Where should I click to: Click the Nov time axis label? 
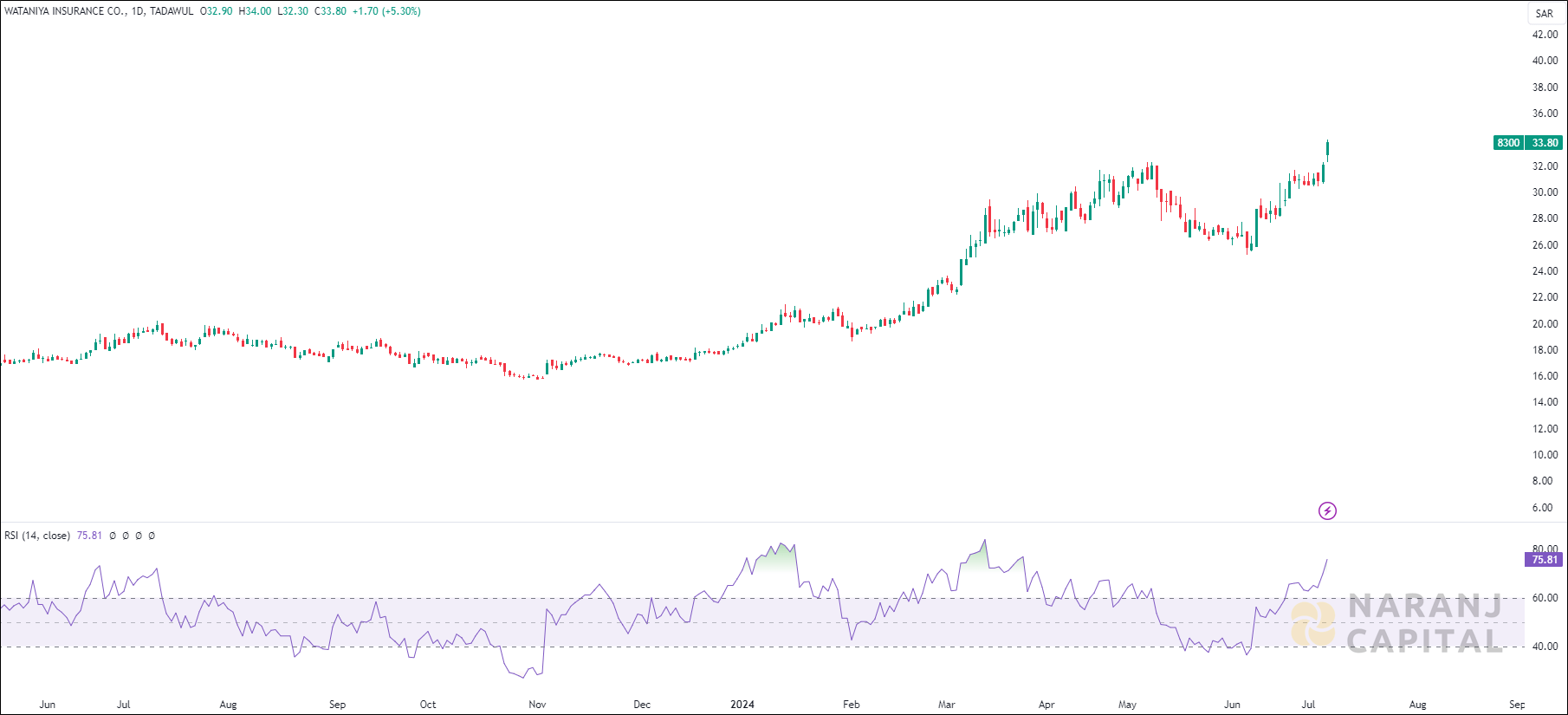pos(537,705)
